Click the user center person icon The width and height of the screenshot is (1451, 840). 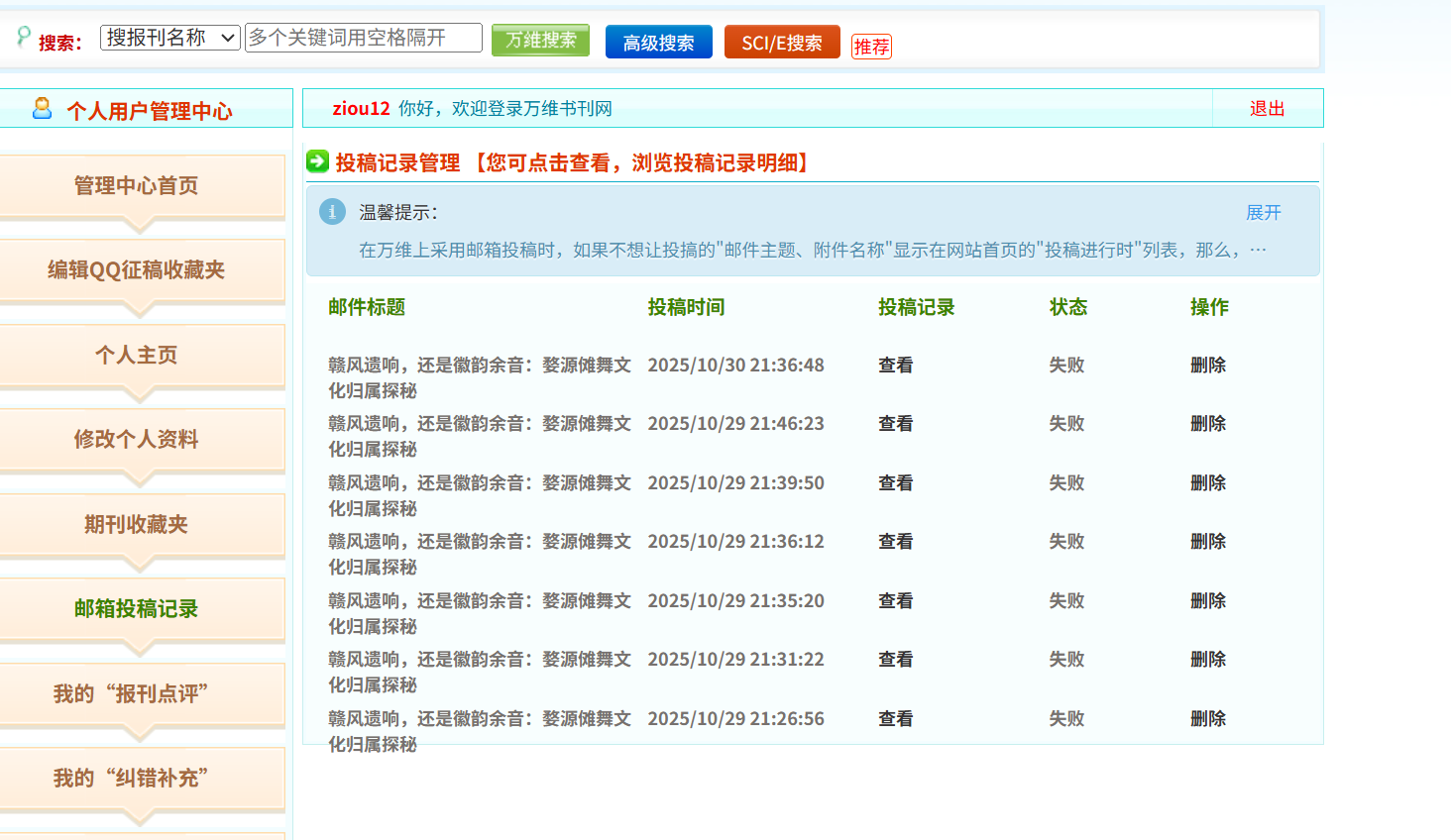coord(42,108)
